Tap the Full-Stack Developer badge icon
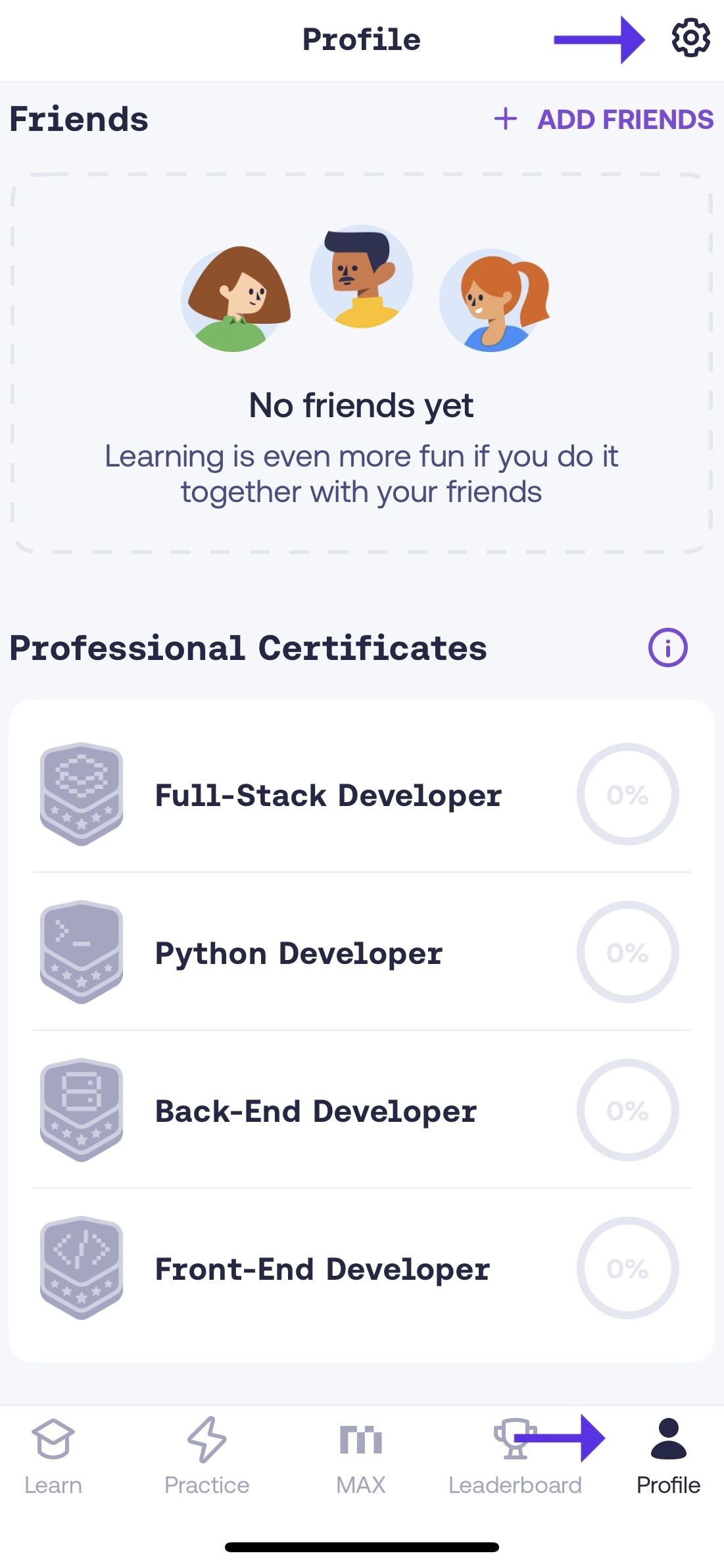The height and width of the screenshot is (1568, 724). coord(82,794)
